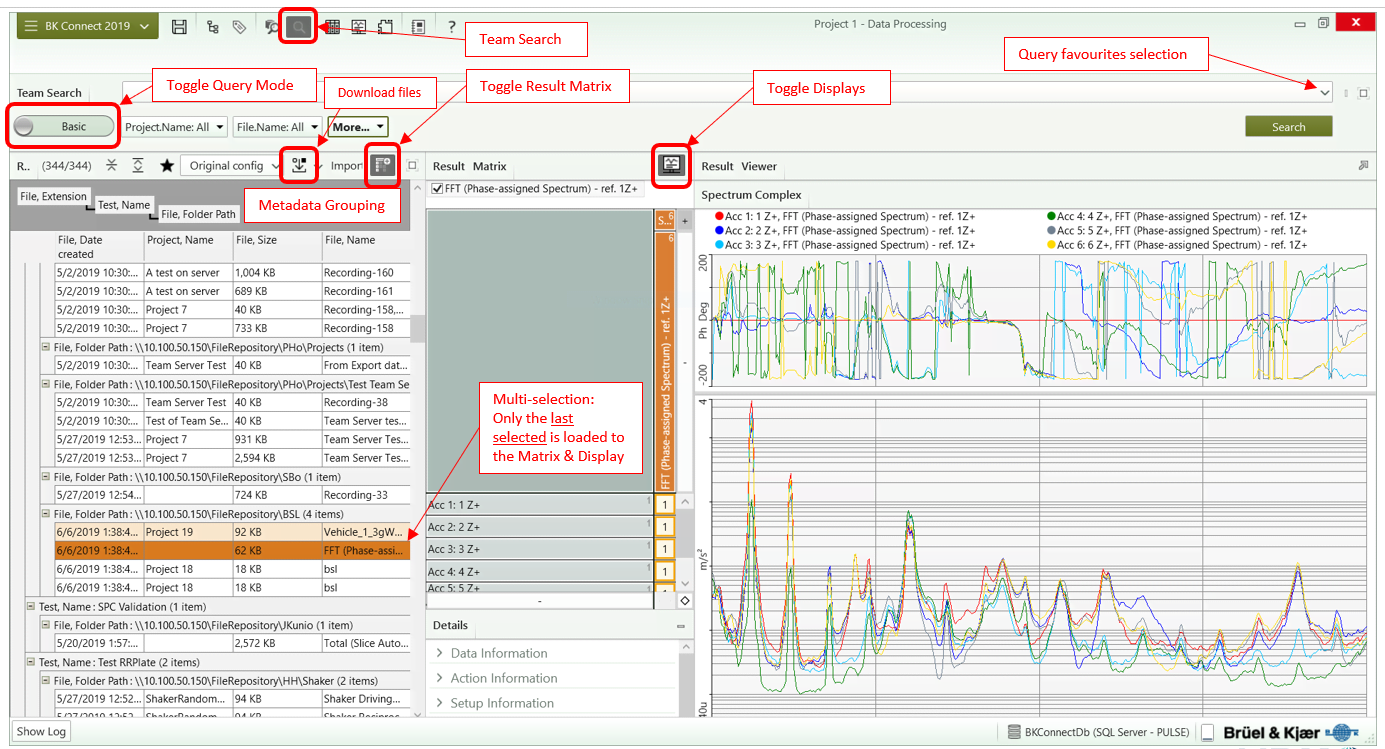Open the More... filter dropdown
Image resolution: width=1385 pixels, height=749 pixels.
(x=357, y=127)
